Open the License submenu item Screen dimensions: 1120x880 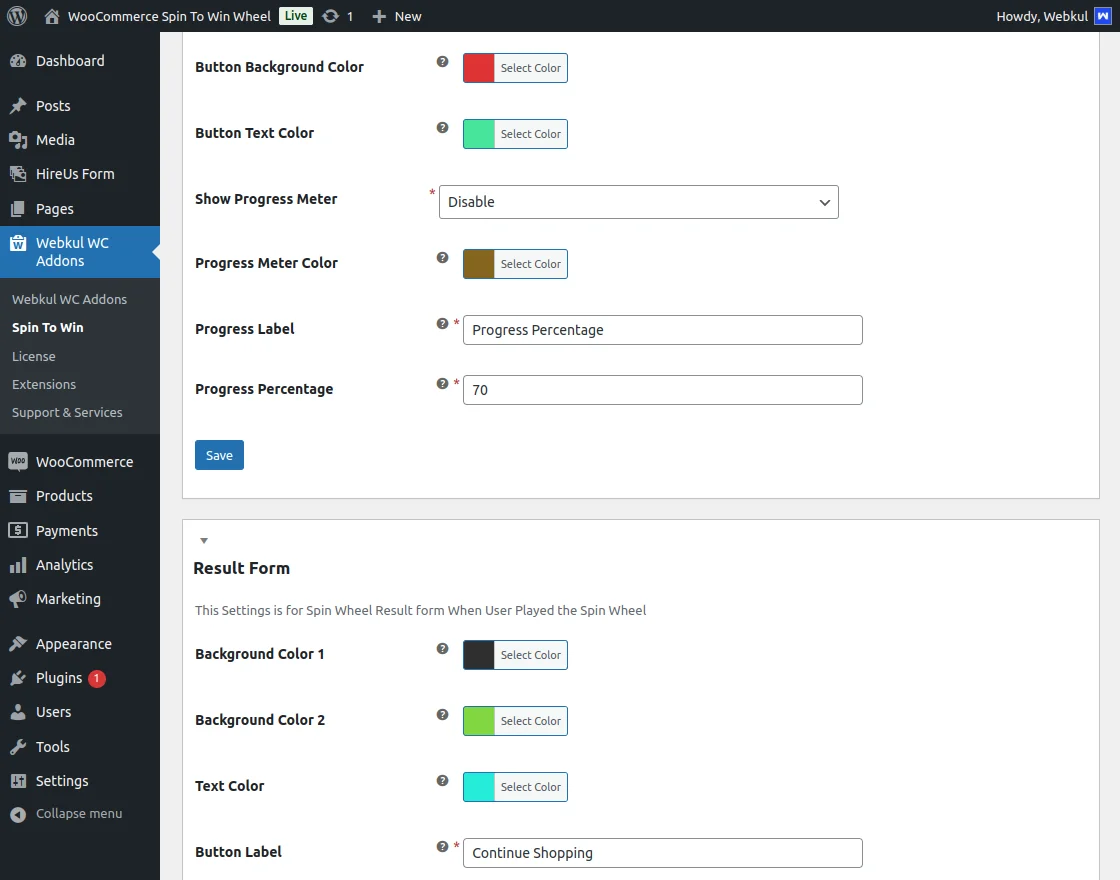click(34, 356)
